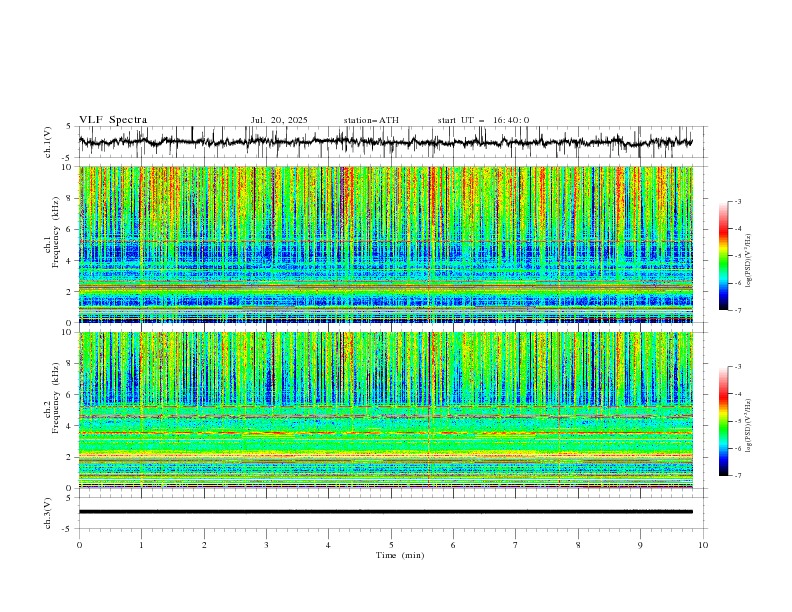
Task: Click time axis tick label '3'
Action: point(266,545)
